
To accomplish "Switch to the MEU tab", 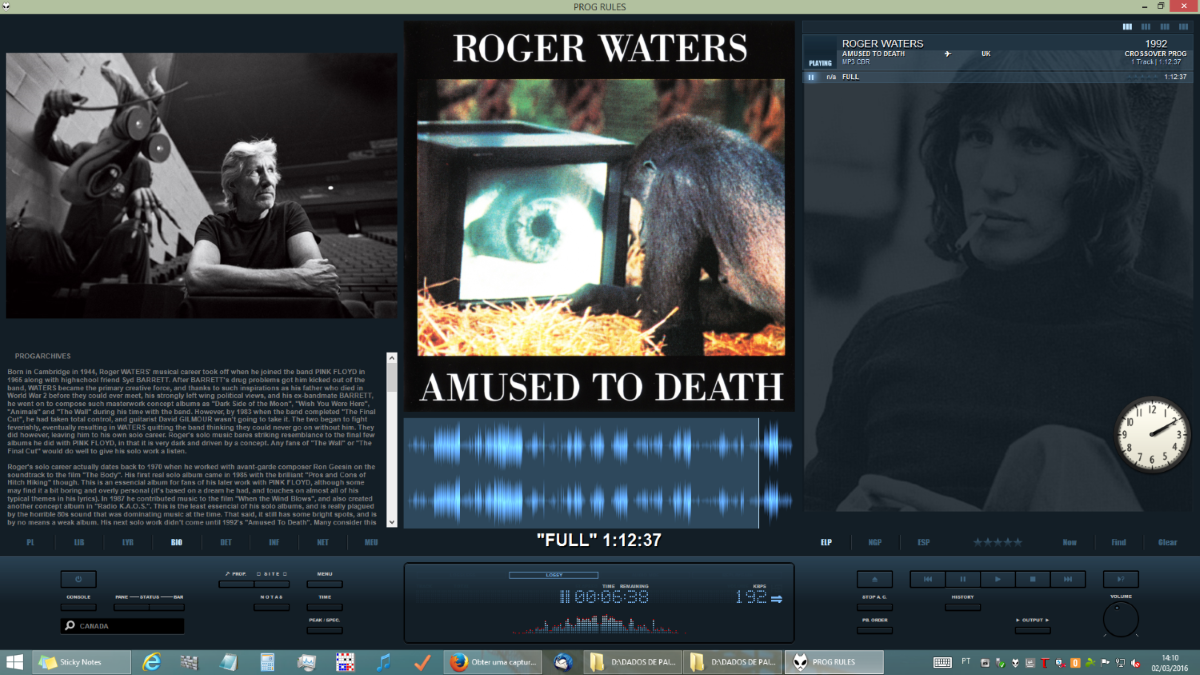I will click(x=371, y=542).
